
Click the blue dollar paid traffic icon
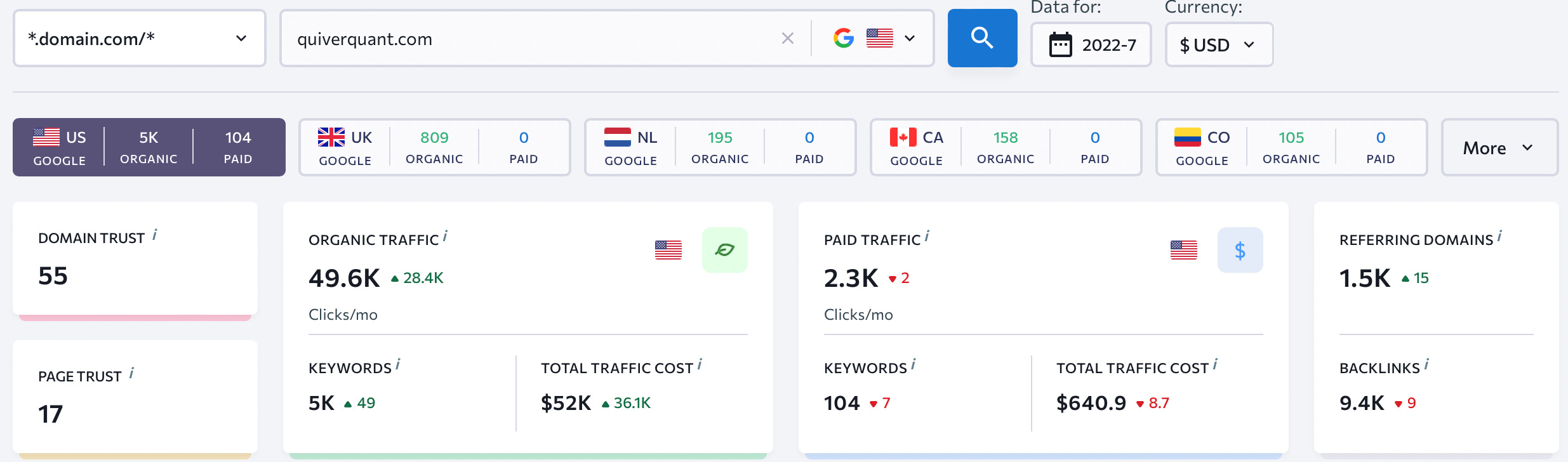tap(1240, 250)
